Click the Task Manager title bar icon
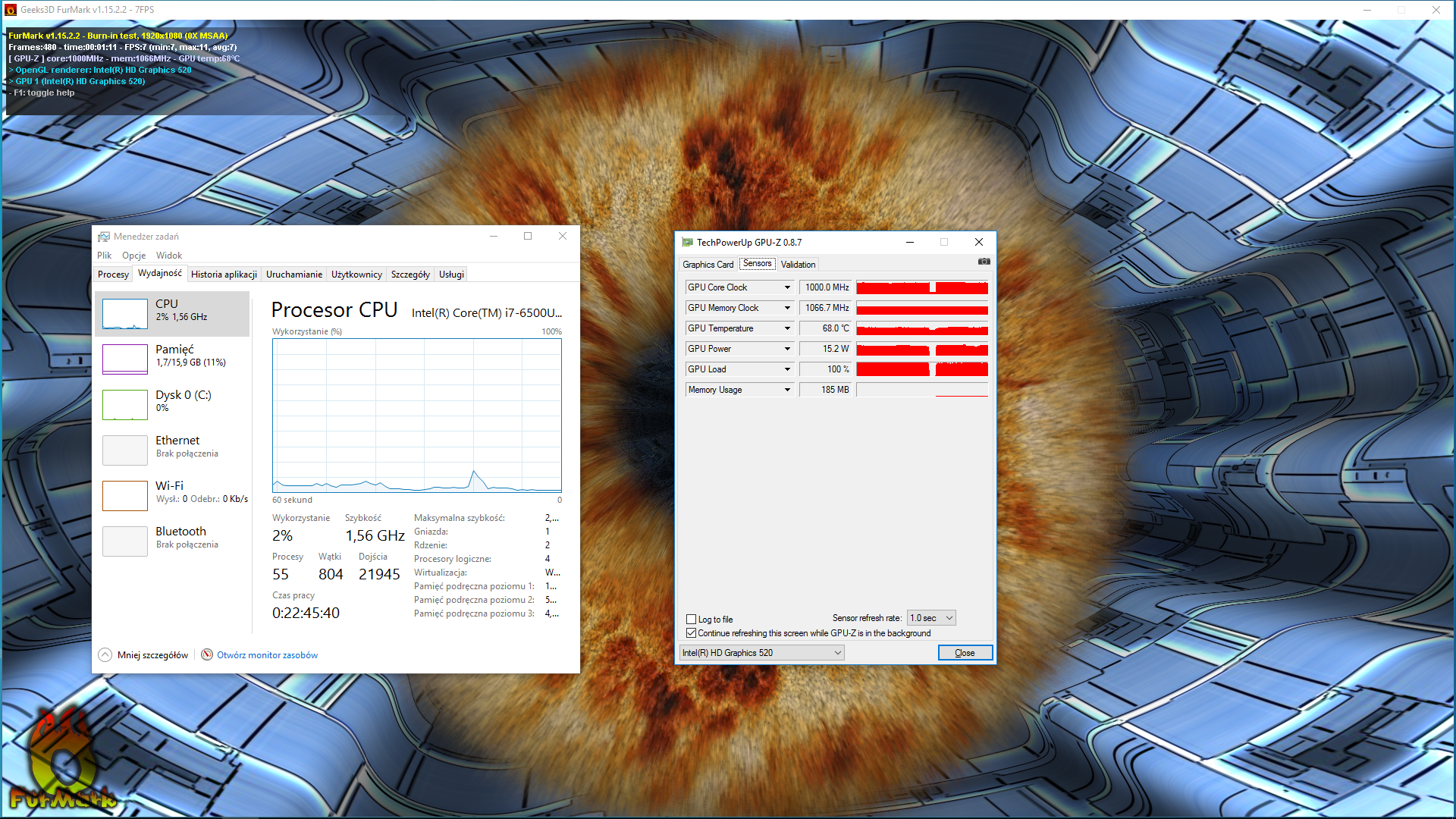The image size is (1456, 819). point(104,237)
